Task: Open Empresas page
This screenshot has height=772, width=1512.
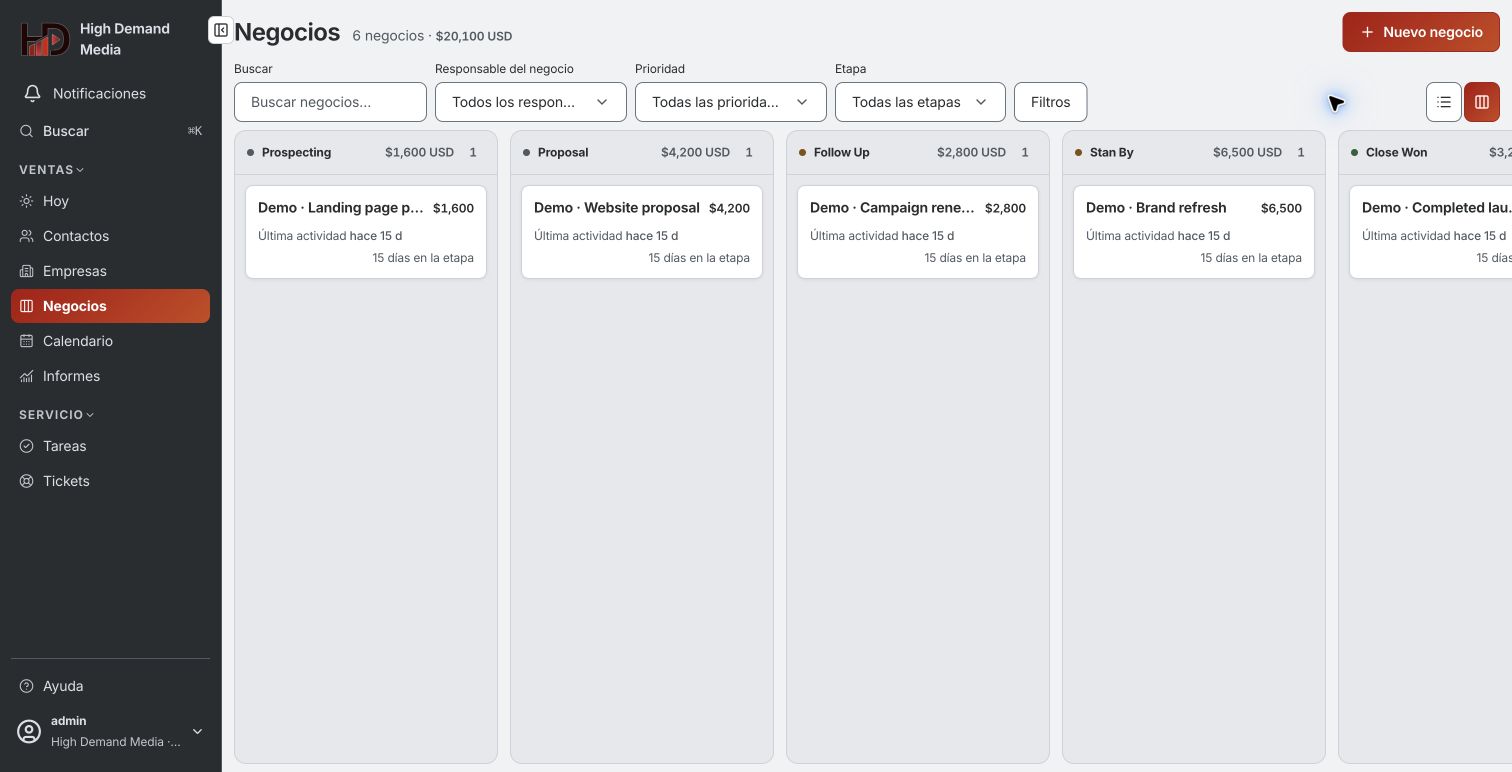Action: [110, 271]
